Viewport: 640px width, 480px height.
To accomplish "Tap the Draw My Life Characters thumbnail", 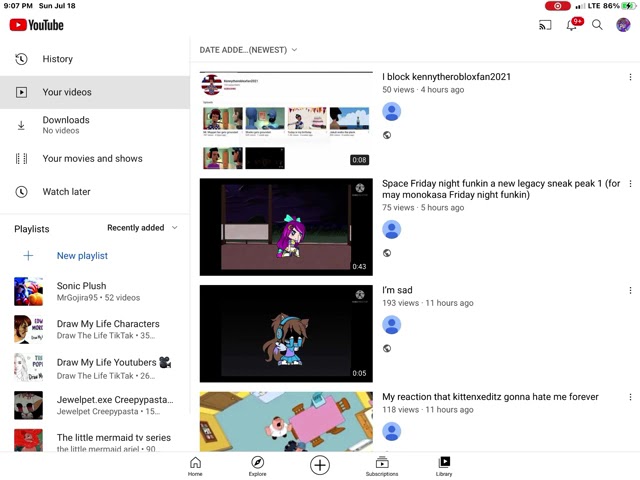I will click(x=29, y=329).
